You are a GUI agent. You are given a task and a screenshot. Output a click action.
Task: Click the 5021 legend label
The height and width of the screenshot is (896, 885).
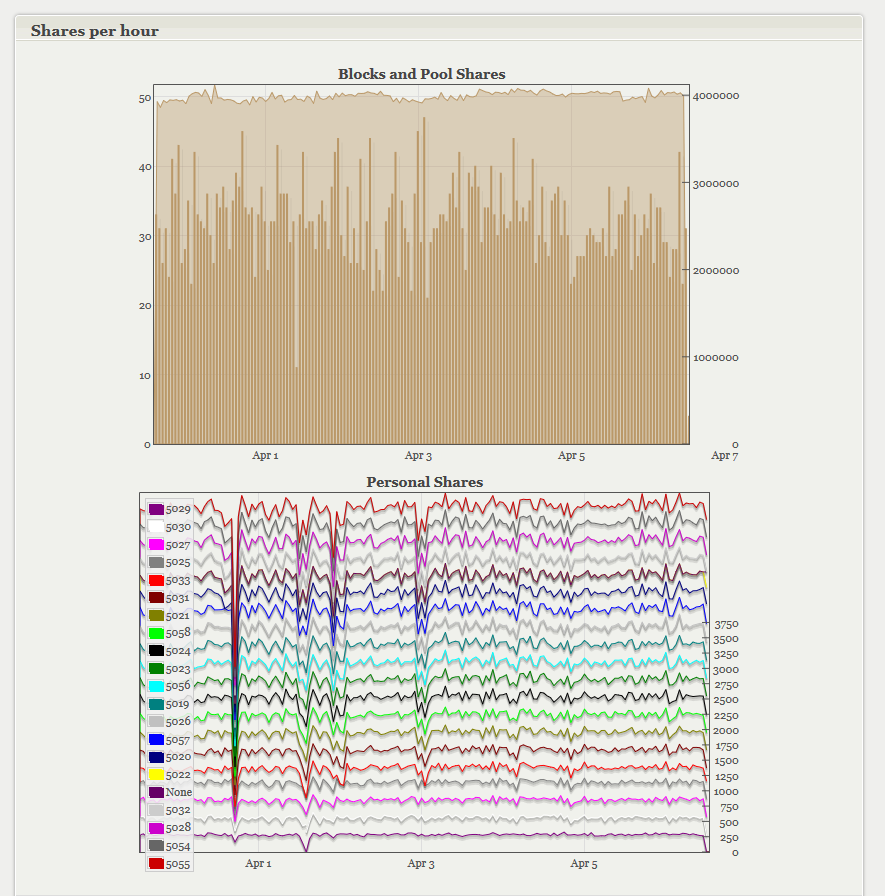[x=178, y=615]
